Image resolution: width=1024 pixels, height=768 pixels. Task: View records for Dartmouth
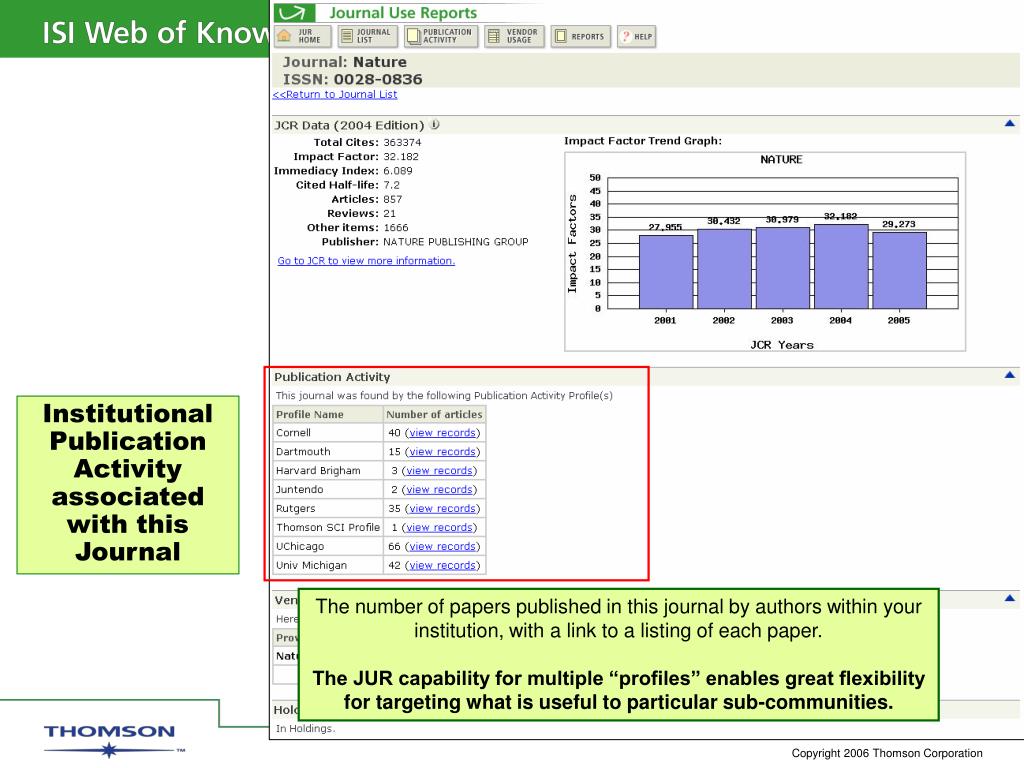click(x=442, y=451)
